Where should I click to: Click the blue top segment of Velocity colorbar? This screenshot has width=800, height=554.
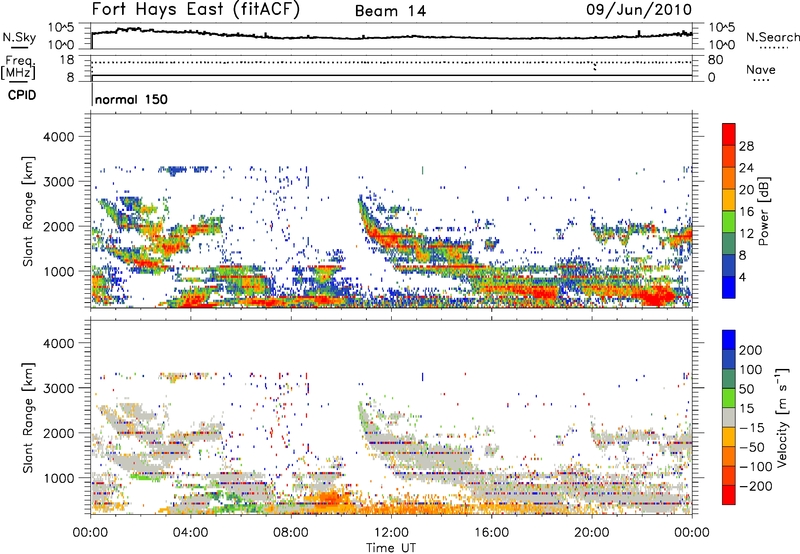(x=729, y=340)
